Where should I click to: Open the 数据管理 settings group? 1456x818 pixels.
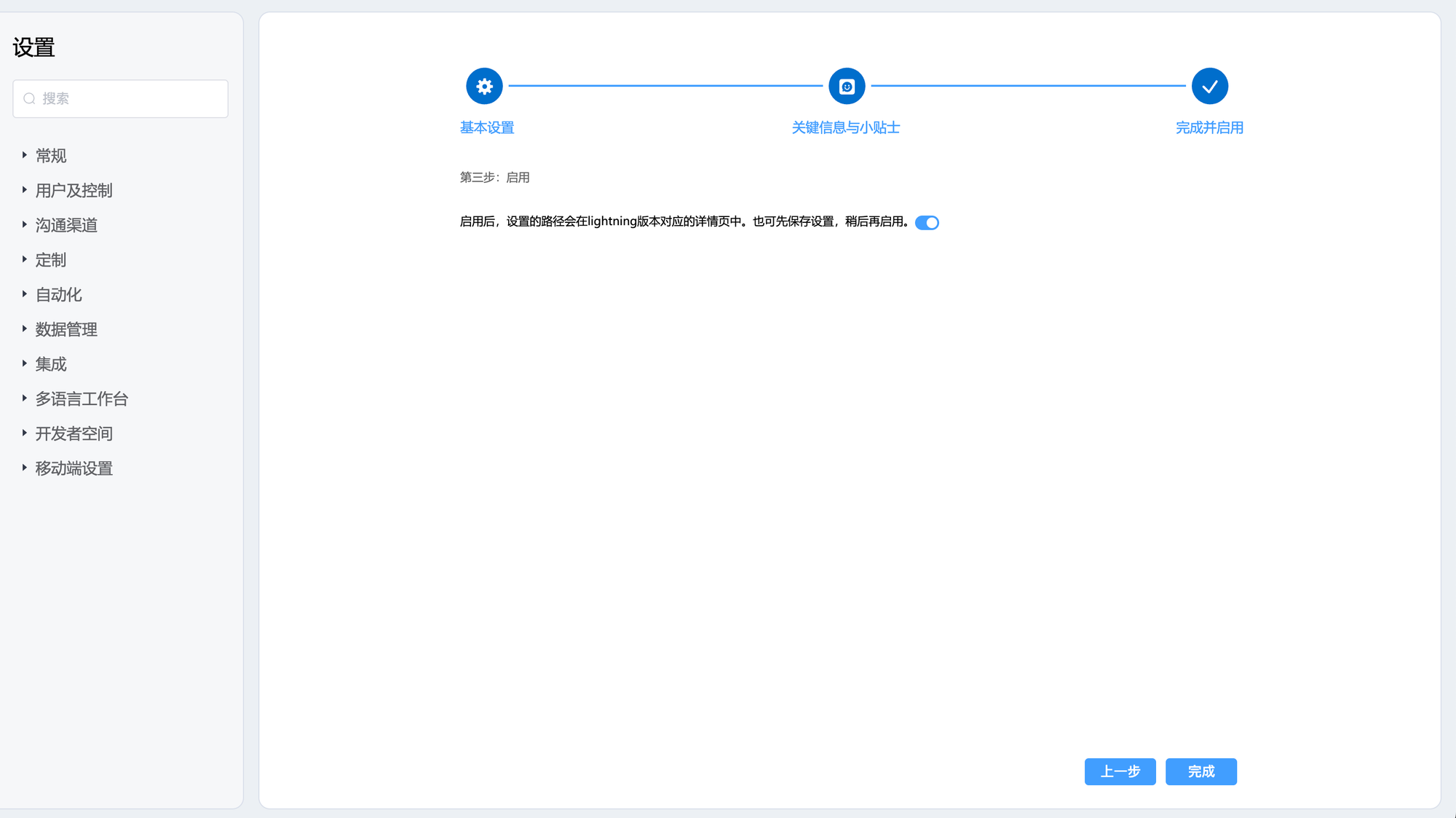(x=66, y=329)
